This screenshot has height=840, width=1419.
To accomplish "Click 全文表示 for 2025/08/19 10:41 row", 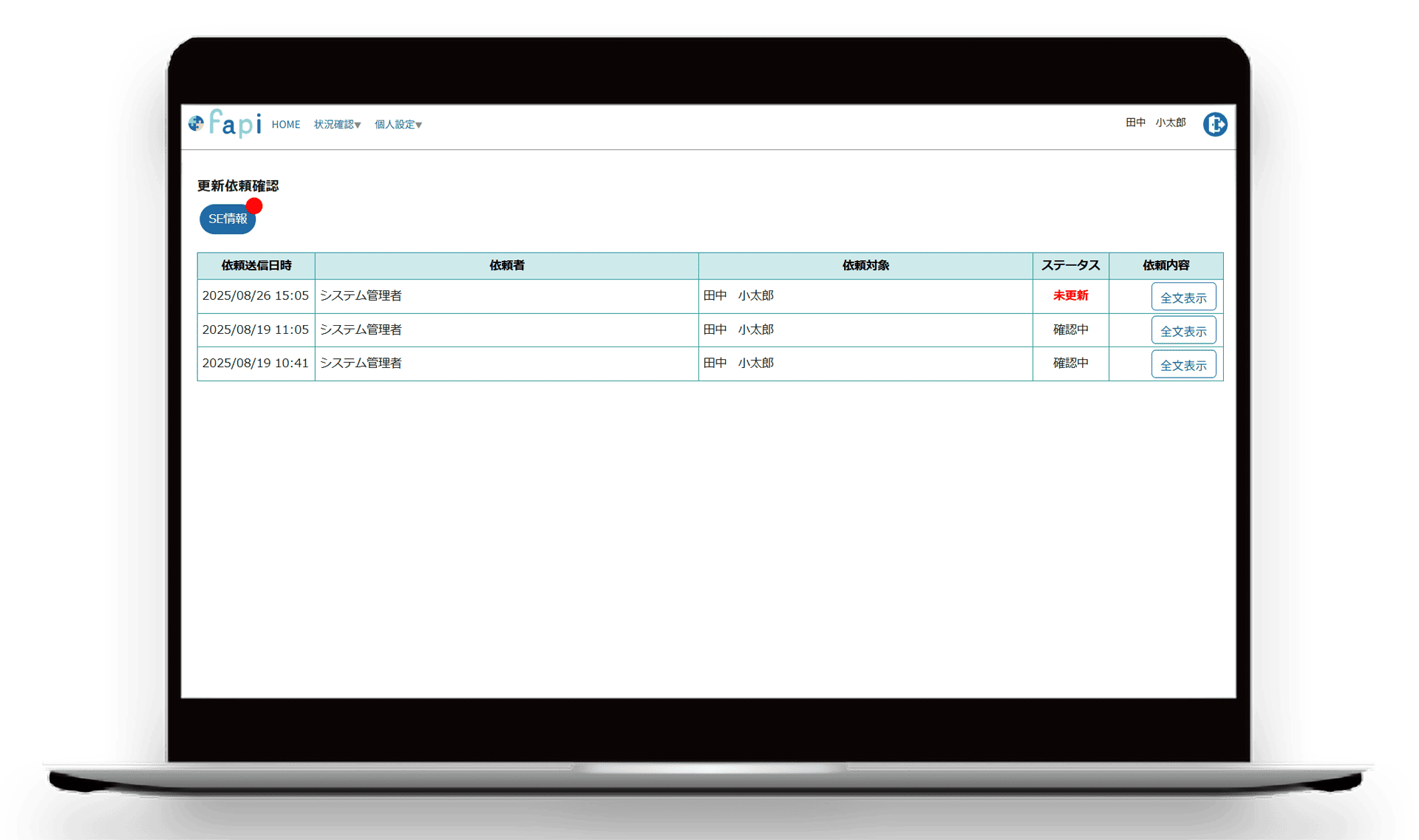I will (1182, 365).
